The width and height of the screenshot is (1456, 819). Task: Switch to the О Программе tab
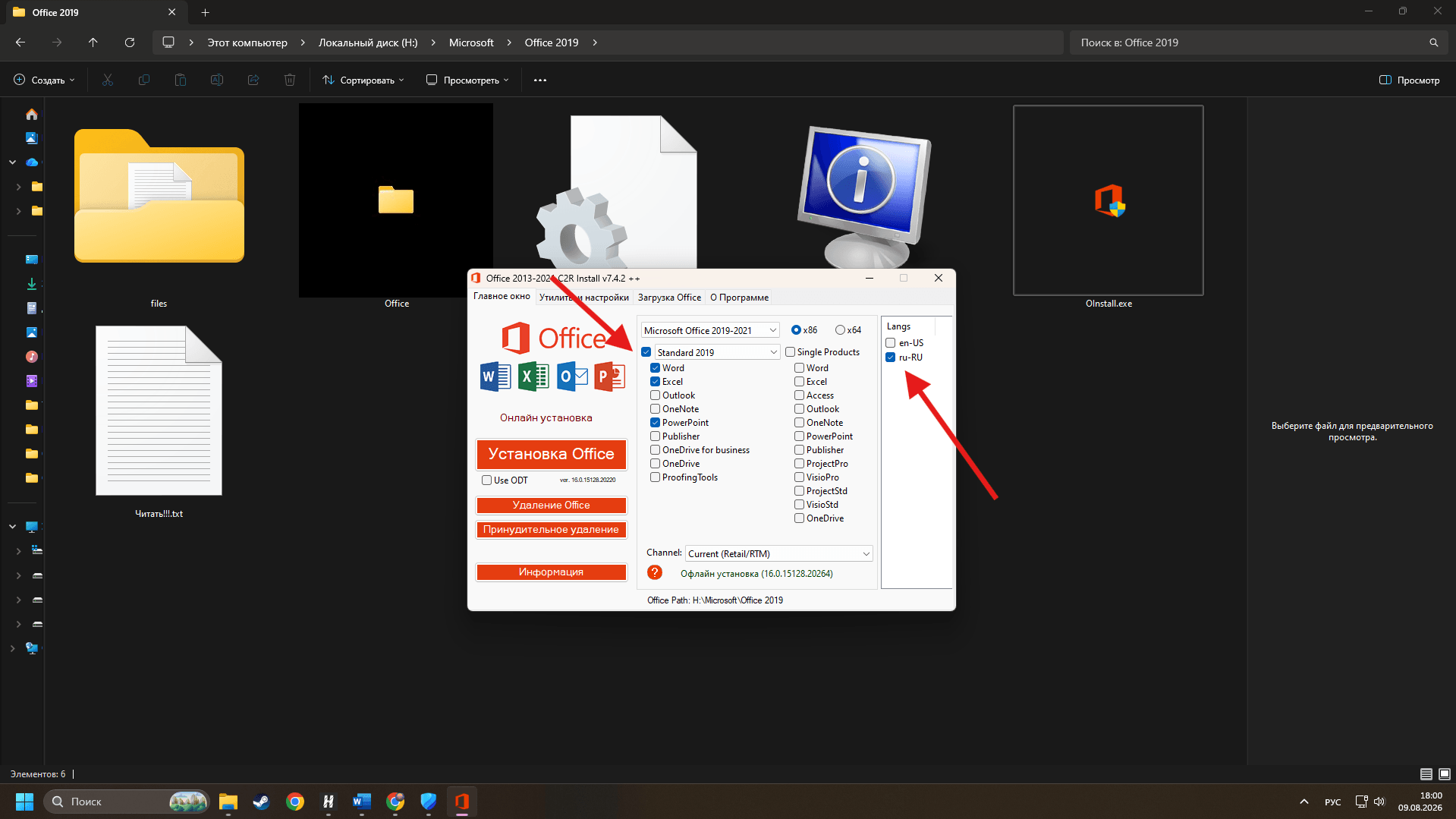point(740,298)
